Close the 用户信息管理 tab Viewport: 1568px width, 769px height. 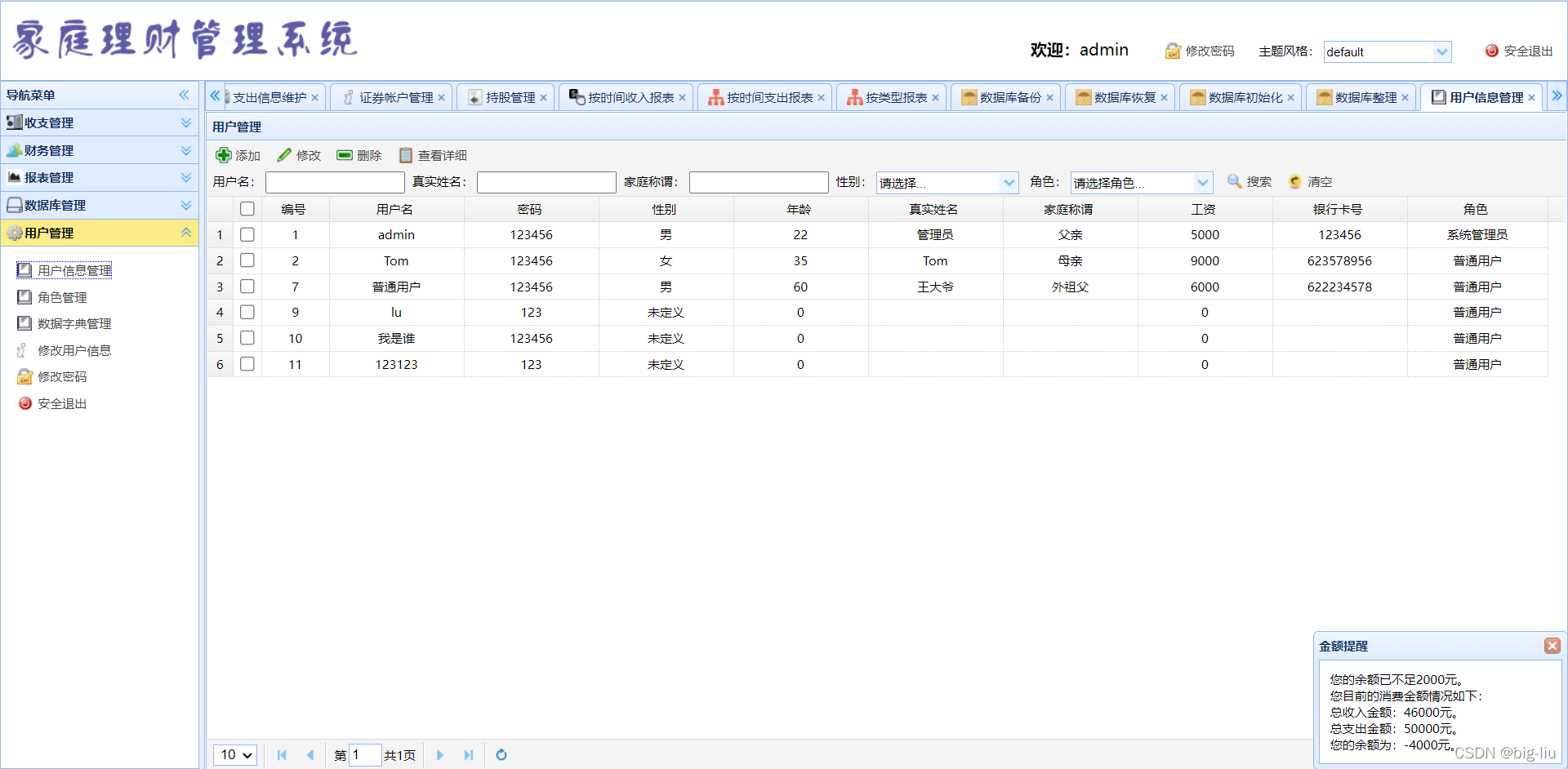click(x=1531, y=98)
